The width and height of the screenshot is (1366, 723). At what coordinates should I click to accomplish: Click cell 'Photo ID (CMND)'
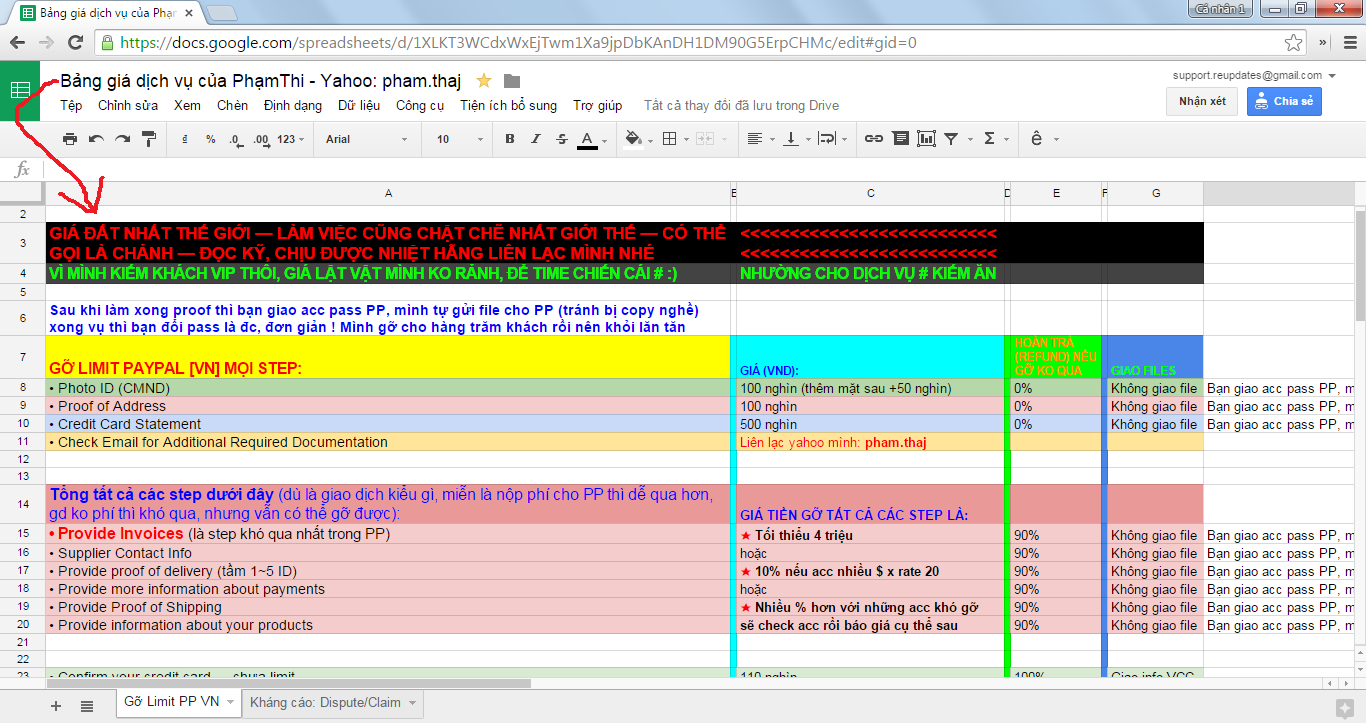tap(388, 388)
